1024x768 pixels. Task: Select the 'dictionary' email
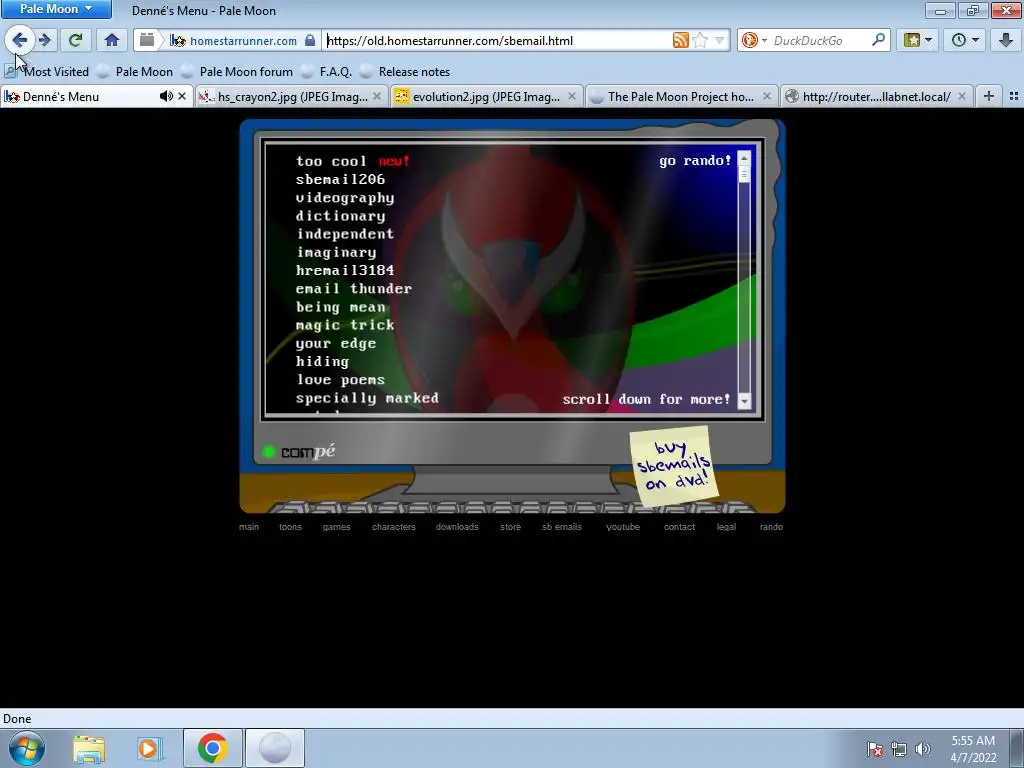[340, 216]
